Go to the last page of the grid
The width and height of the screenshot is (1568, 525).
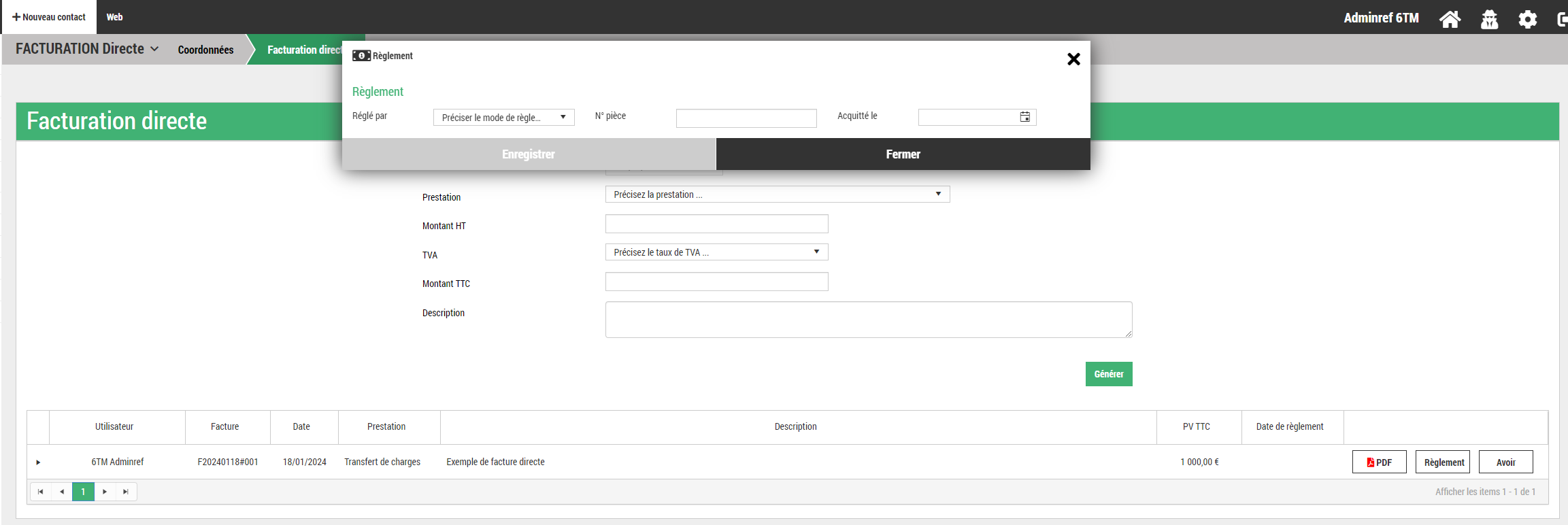[x=126, y=492]
